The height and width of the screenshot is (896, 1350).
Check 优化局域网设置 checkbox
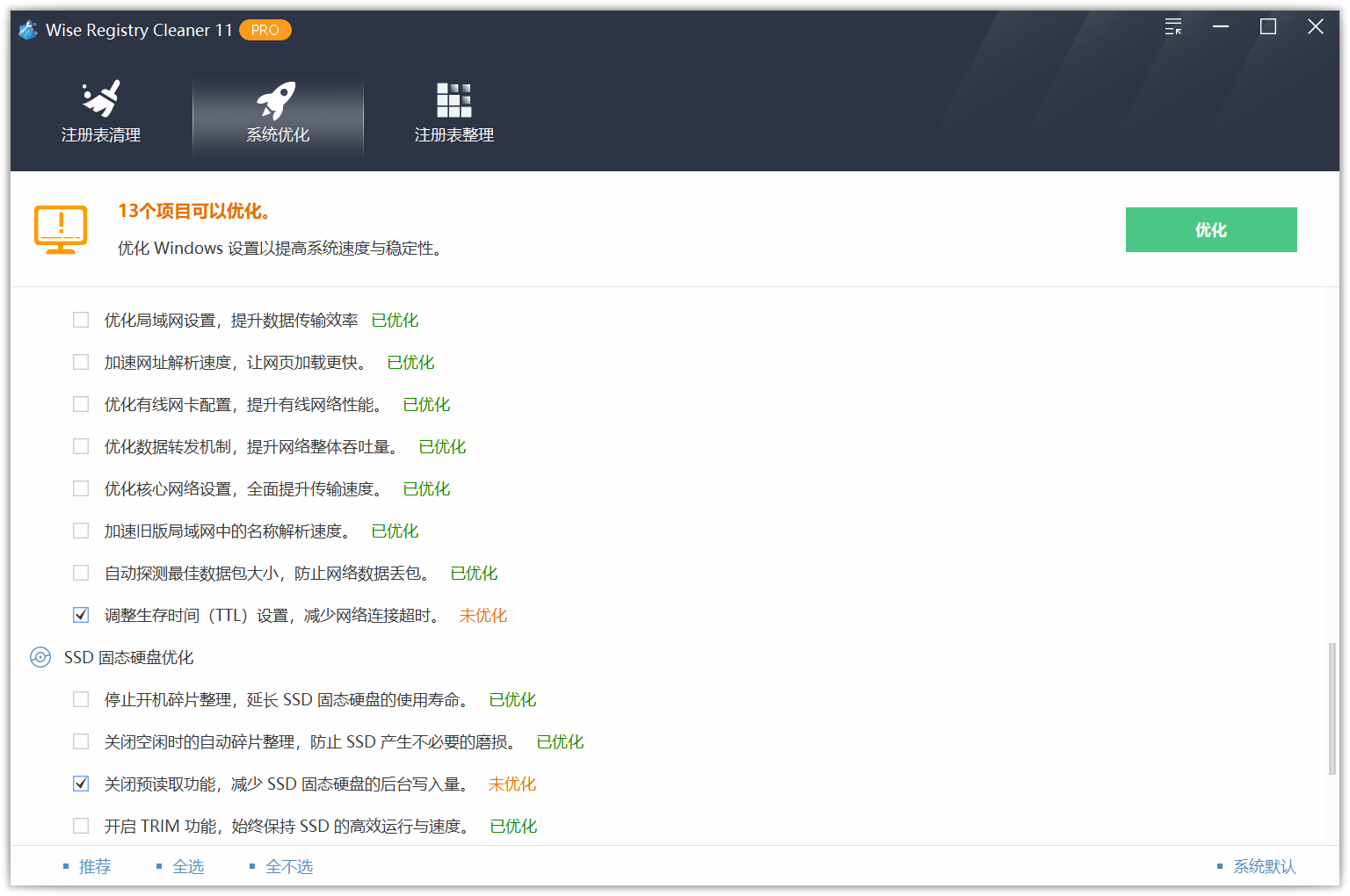81,320
